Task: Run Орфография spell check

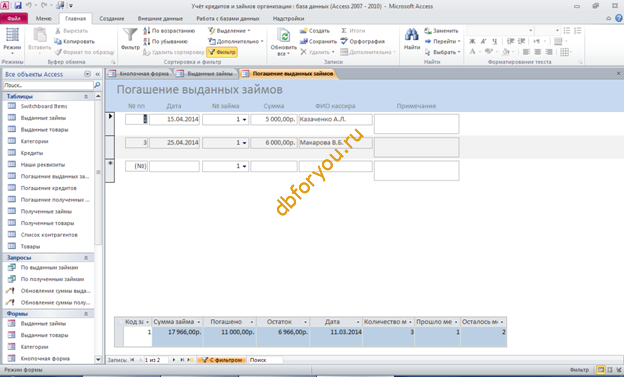Action: coord(363,41)
